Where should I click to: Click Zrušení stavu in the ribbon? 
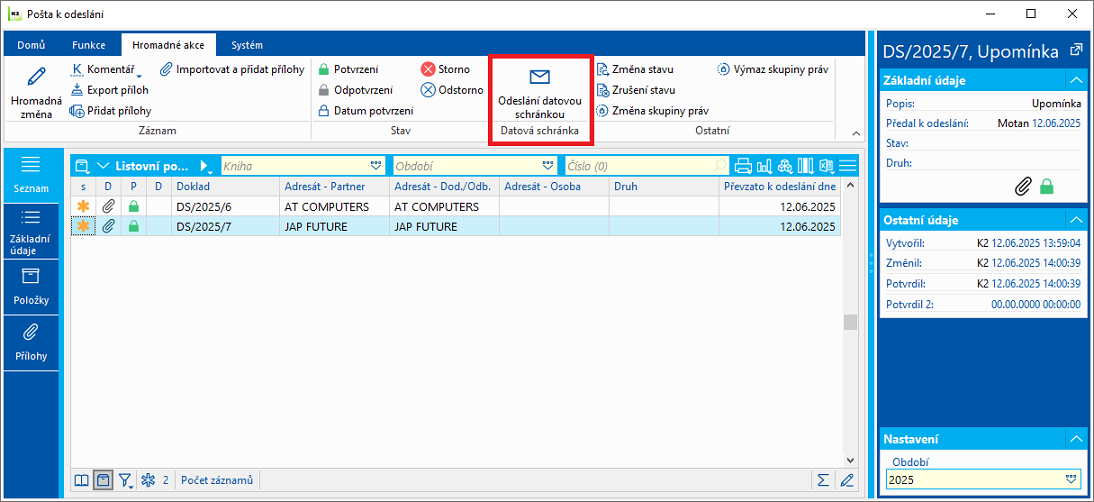pos(636,90)
